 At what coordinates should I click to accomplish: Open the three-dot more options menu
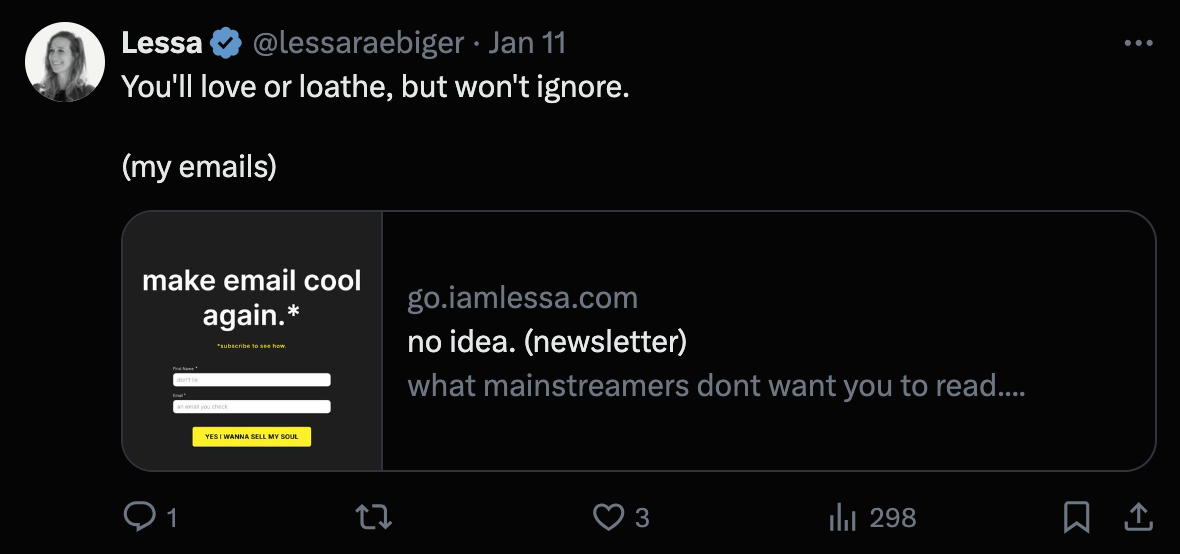click(1138, 43)
